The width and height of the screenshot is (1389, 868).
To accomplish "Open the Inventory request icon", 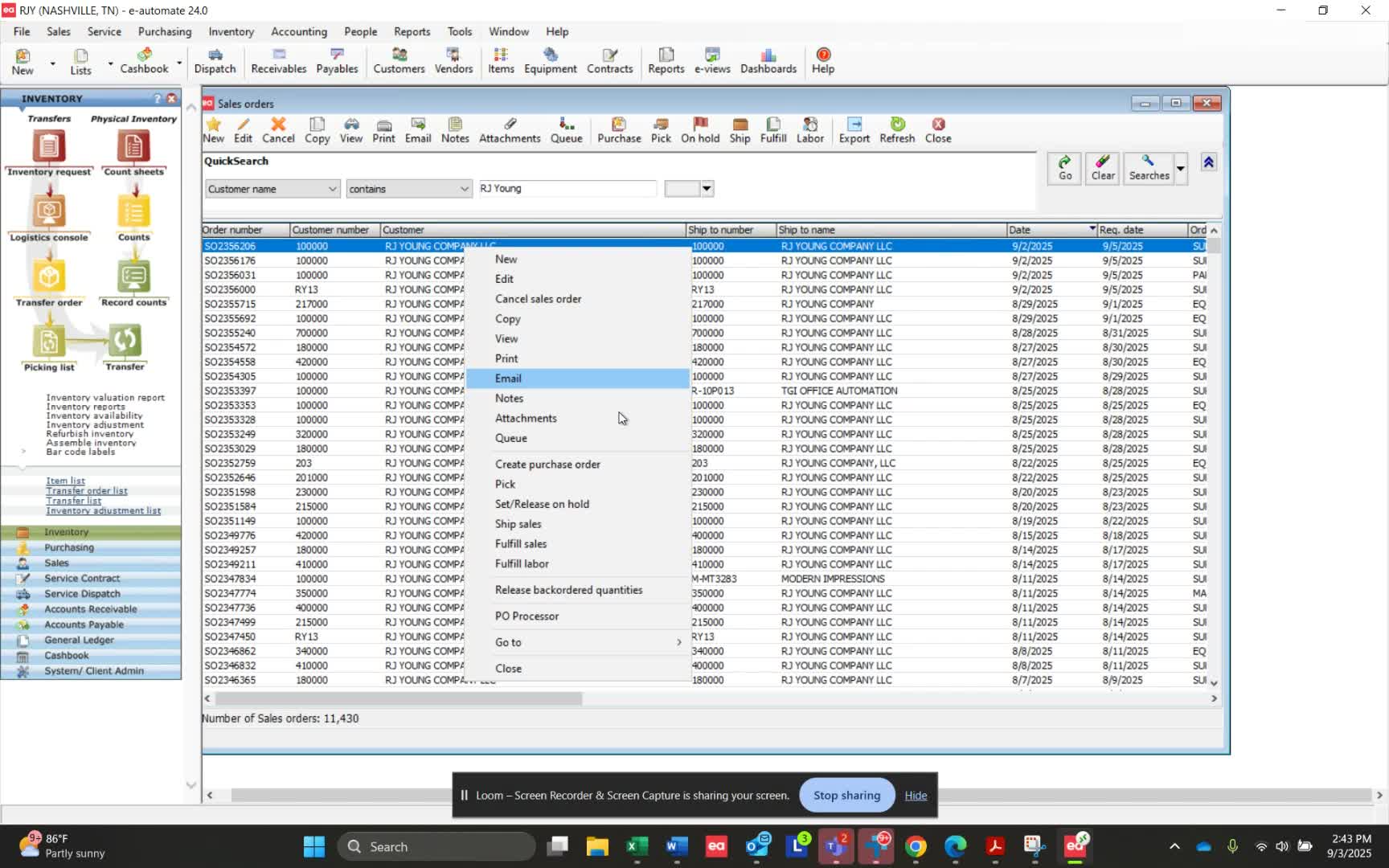I will click(x=49, y=153).
